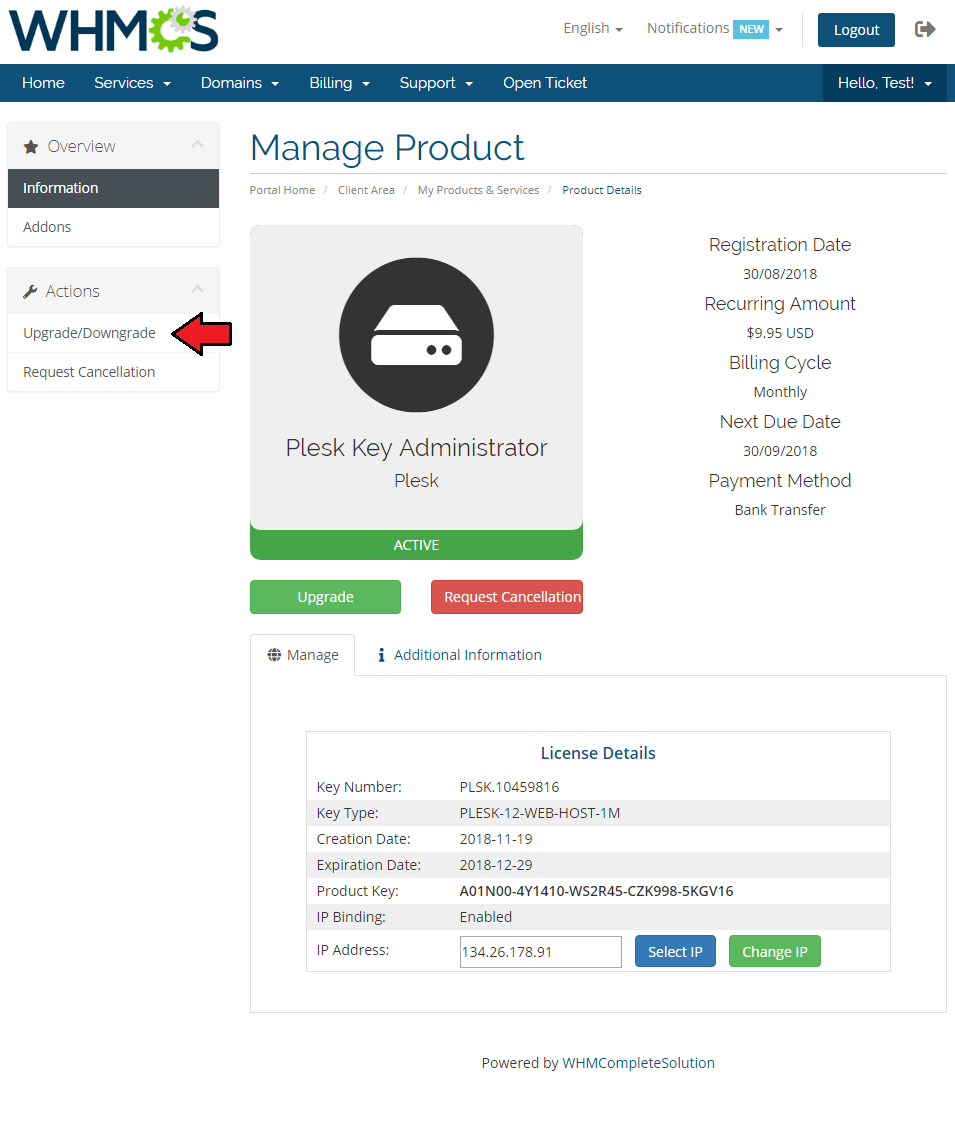Click the IP Binding Enabled value
955x1127 pixels.
coord(486,917)
